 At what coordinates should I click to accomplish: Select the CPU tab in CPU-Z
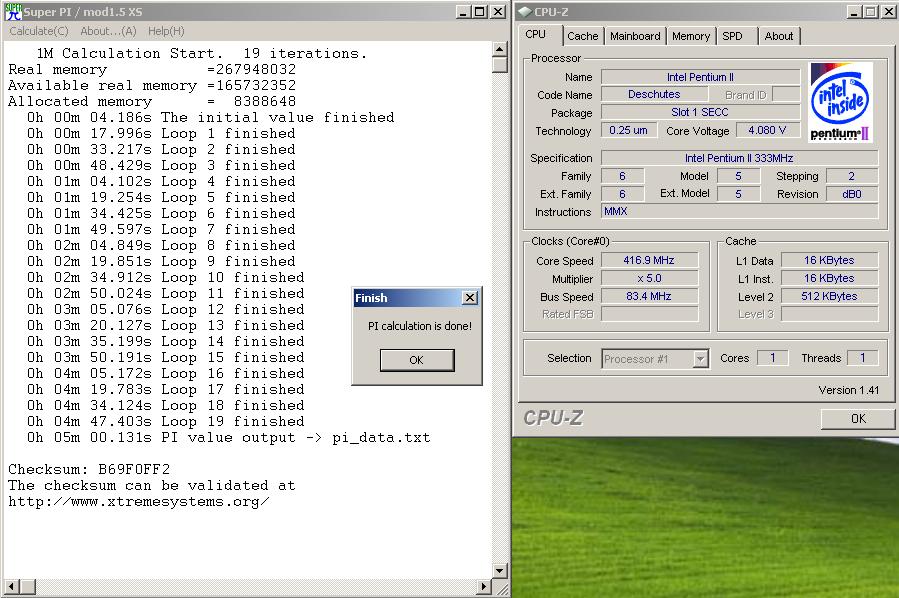click(536, 34)
